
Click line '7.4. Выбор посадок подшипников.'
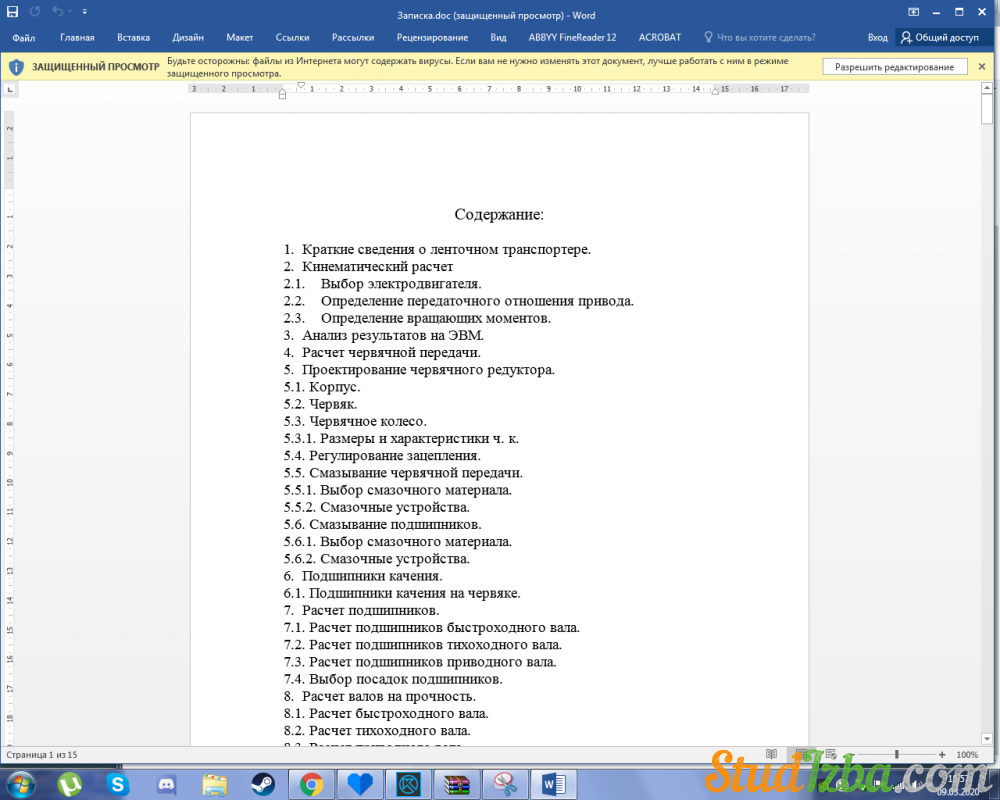pyautogui.click(x=393, y=679)
